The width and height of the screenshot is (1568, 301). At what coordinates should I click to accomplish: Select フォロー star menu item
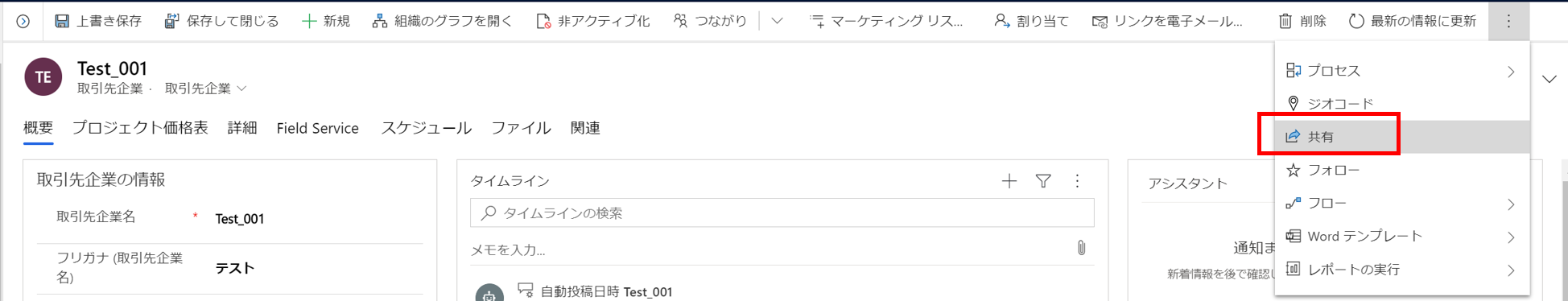1401,170
